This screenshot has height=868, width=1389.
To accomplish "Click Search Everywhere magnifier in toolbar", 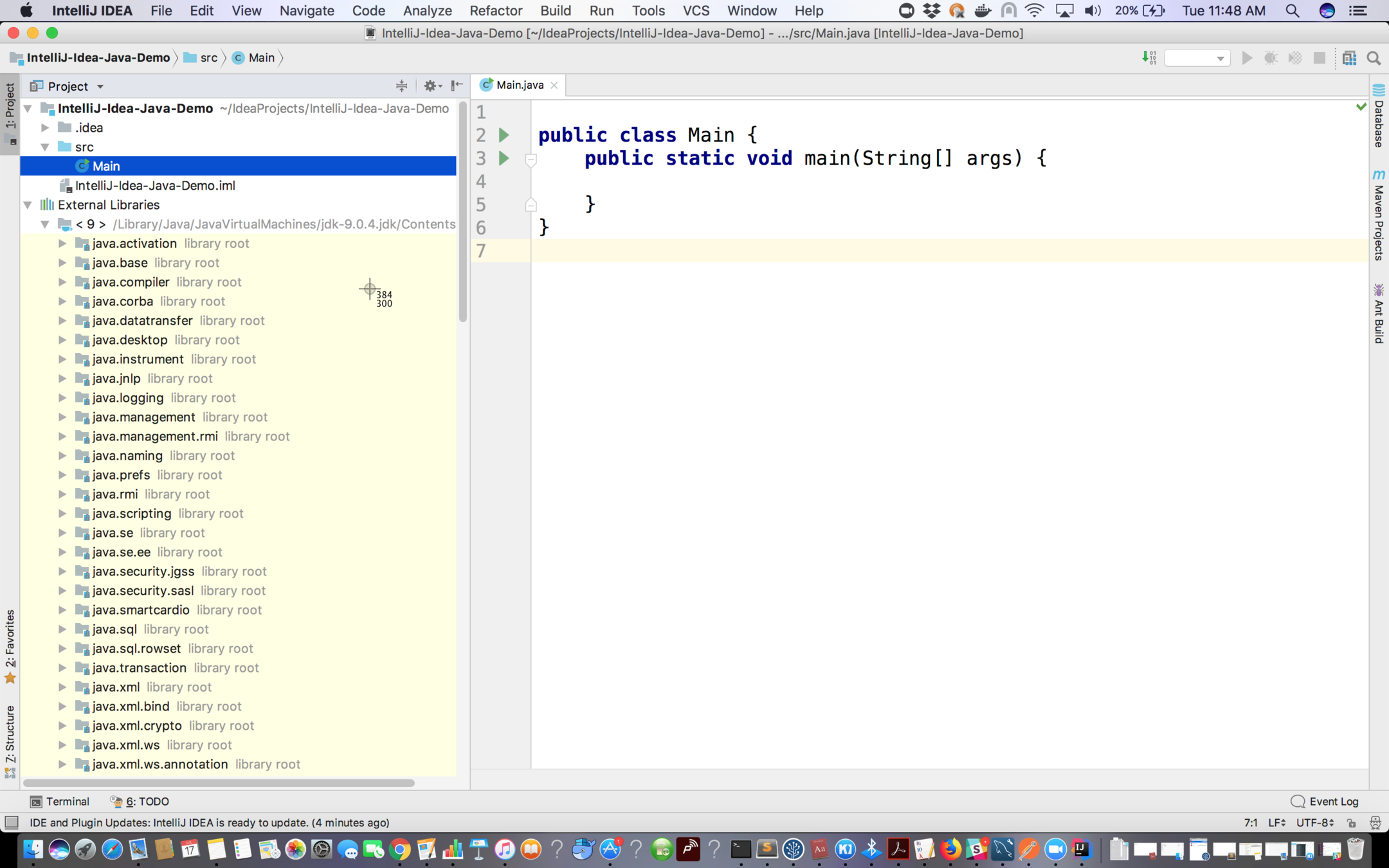I will (1374, 58).
